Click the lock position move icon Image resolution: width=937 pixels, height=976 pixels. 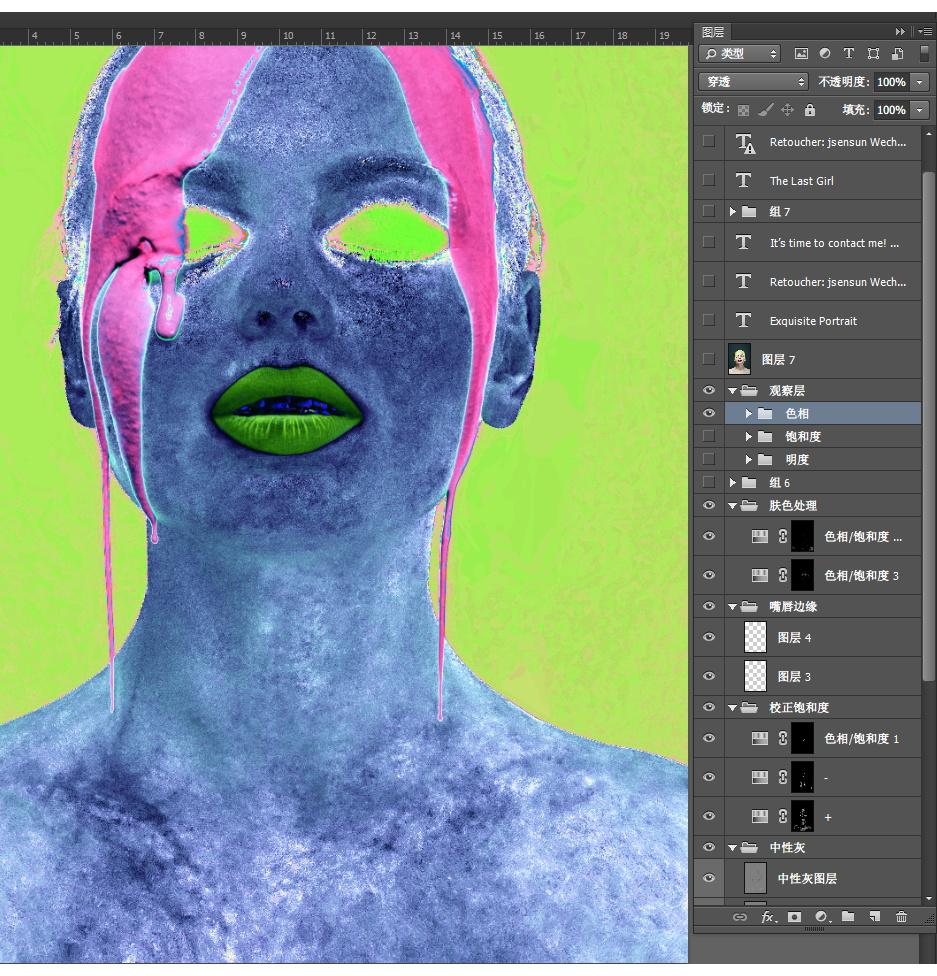pyautogui.click(x=788, y=110)
